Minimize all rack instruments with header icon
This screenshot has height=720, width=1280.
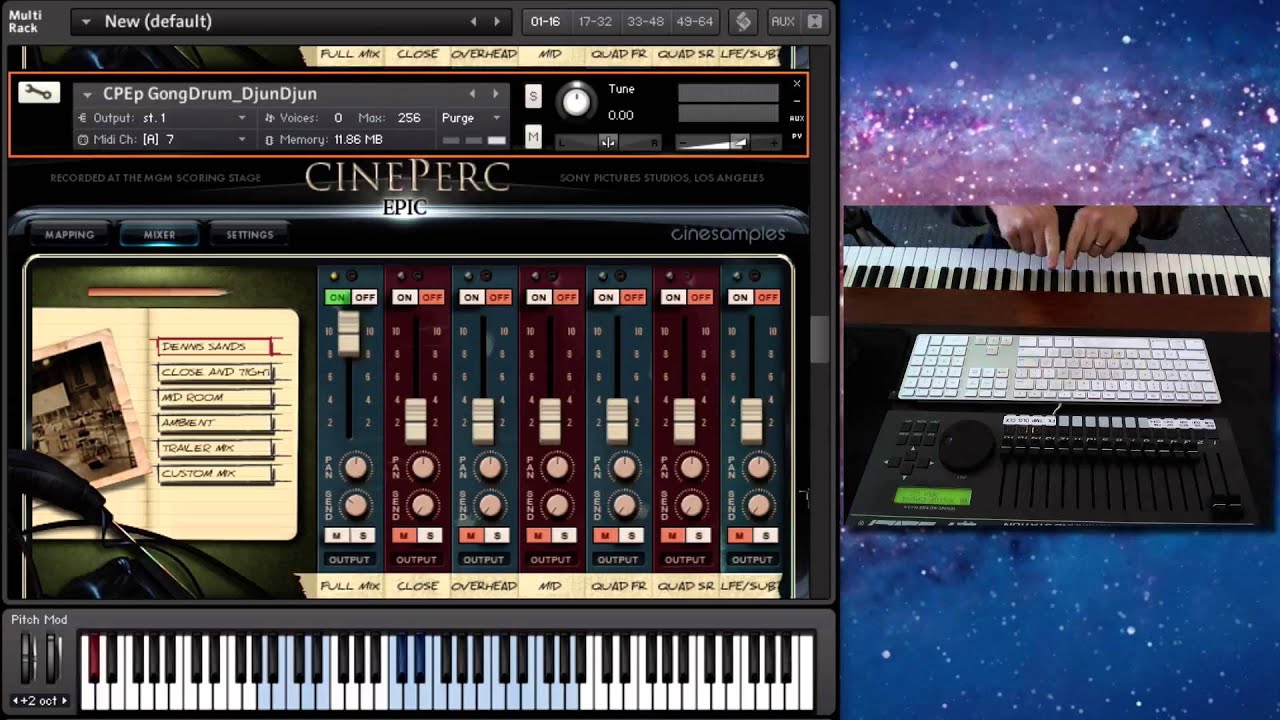(815, 21)
